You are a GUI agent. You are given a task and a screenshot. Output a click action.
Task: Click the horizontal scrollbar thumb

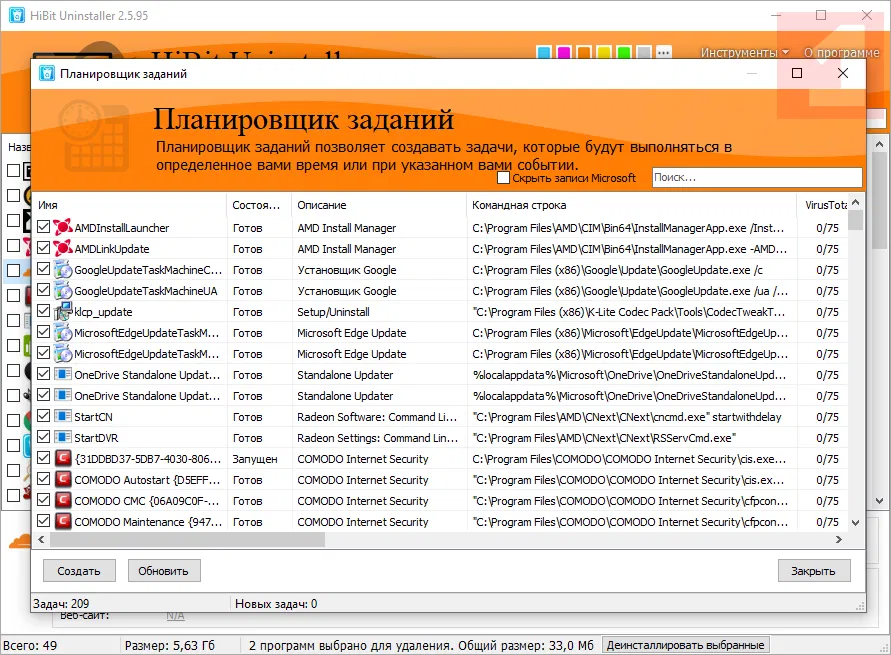(188, 540)
